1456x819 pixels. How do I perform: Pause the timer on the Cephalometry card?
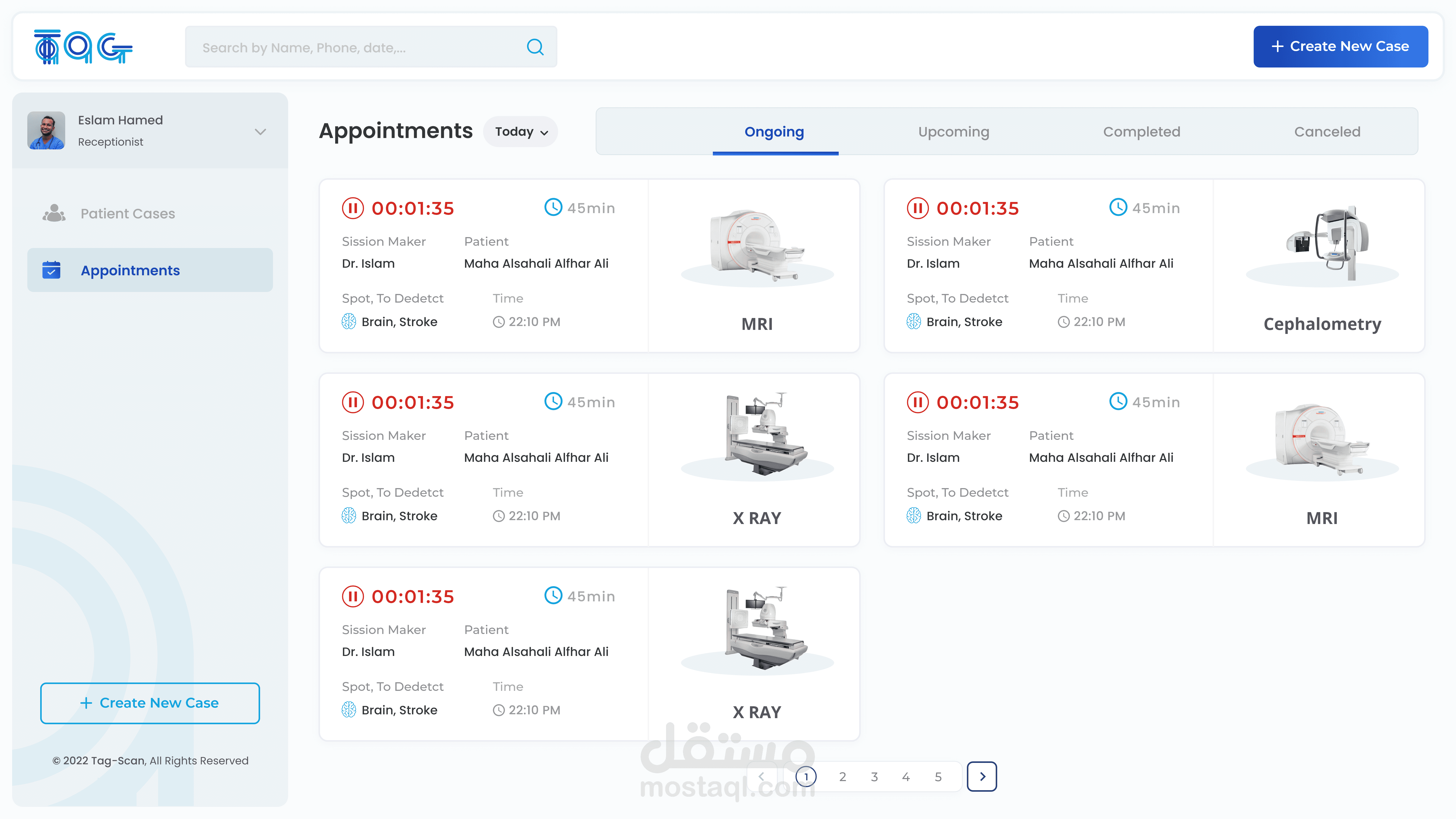[917, 208]
